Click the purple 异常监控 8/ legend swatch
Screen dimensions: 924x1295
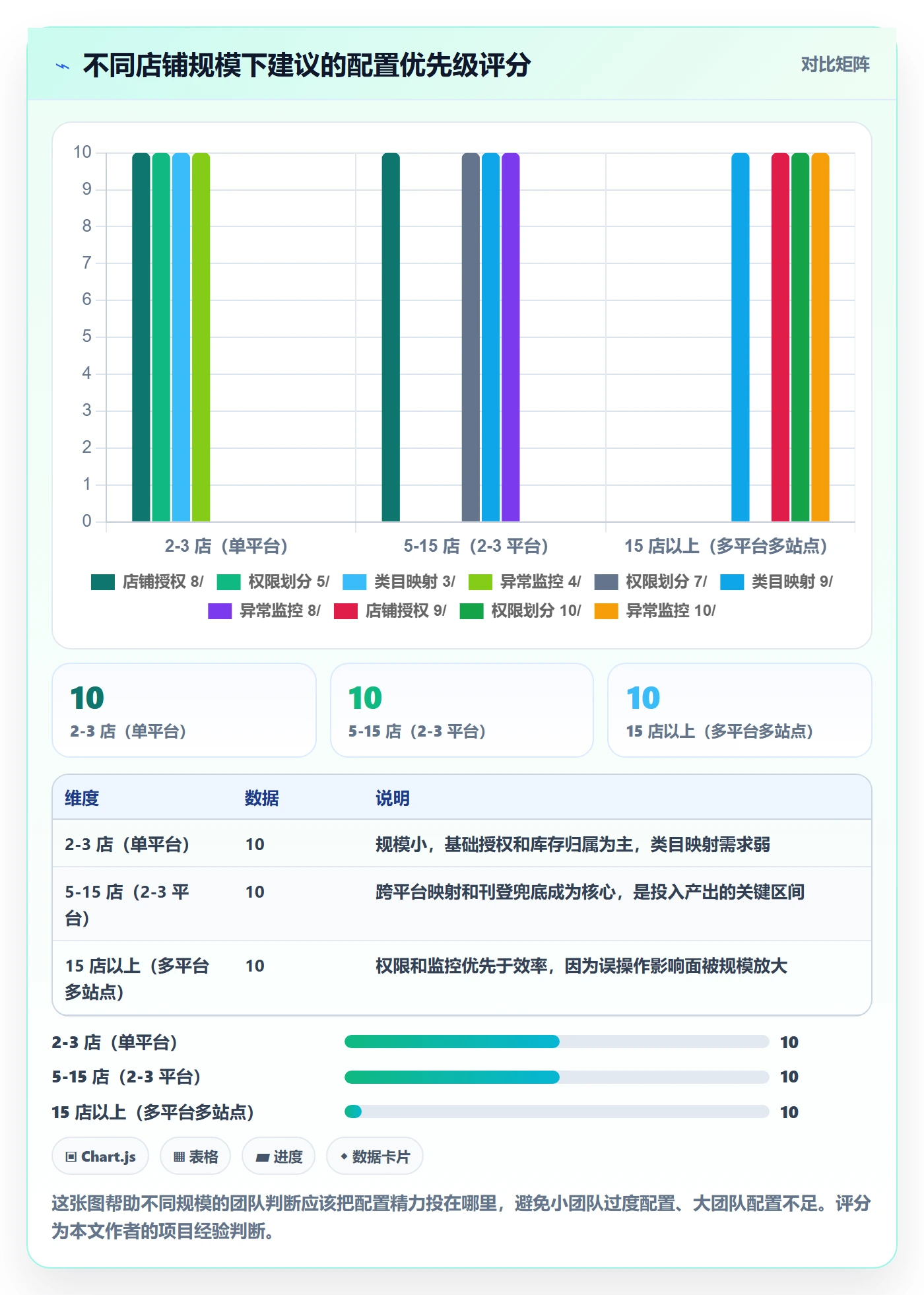[220, 611]
